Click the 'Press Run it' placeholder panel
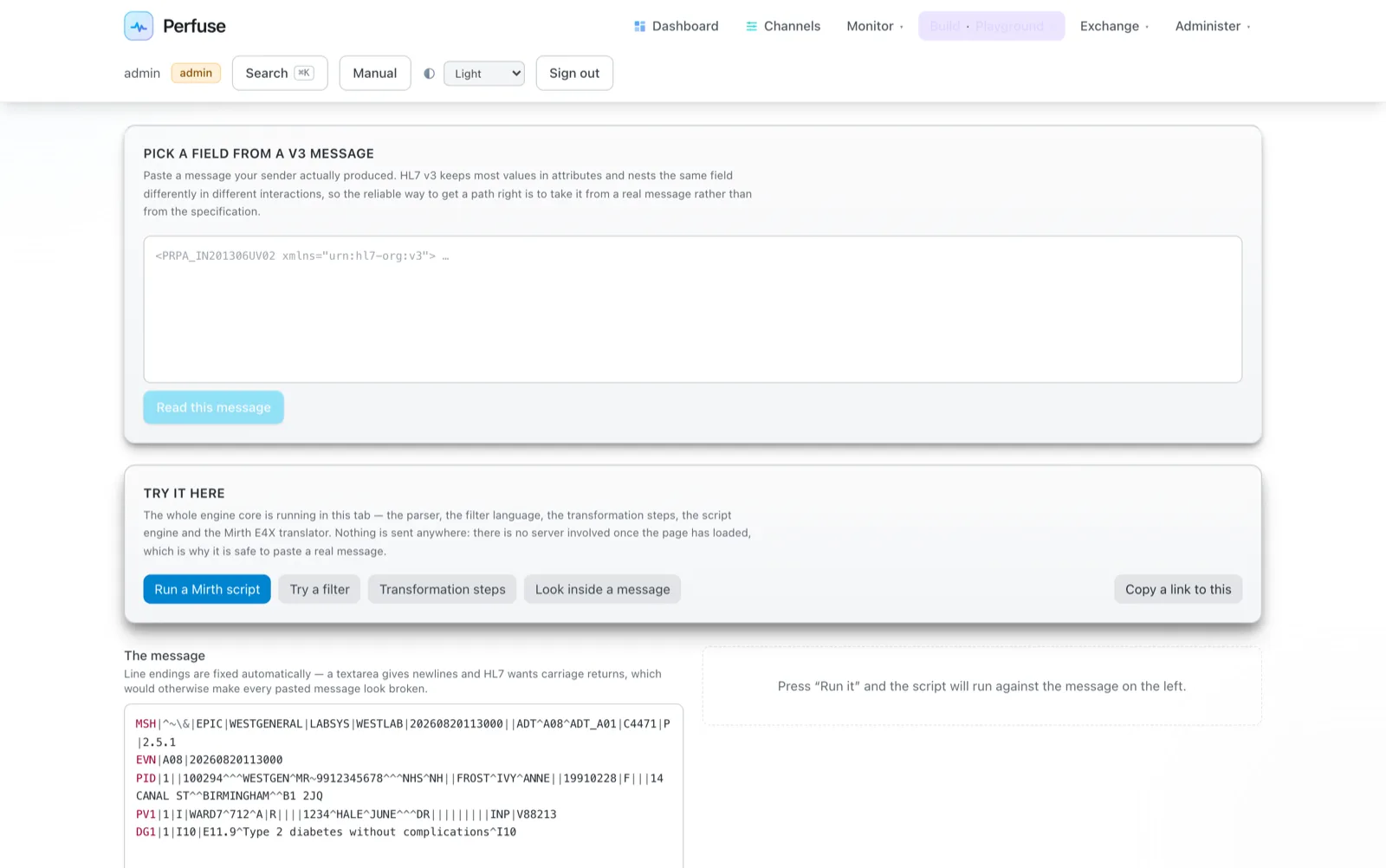The image size is (1386, 868). [981, 686]
